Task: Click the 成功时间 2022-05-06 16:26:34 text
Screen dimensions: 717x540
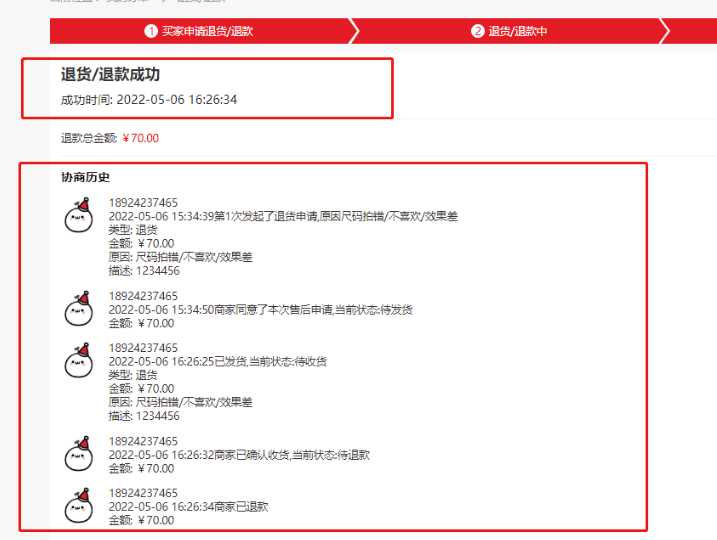Action: point(149,100)
